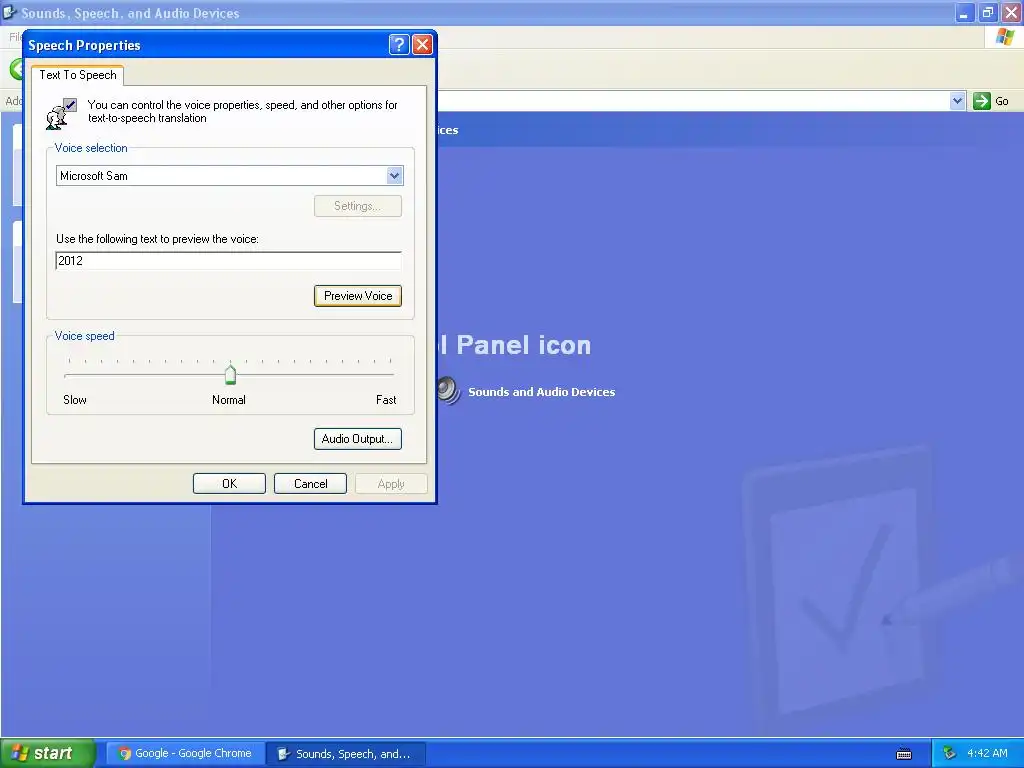Click the text-to-speech icon in dialog
1024x768 pixels.
pos(61,113)
